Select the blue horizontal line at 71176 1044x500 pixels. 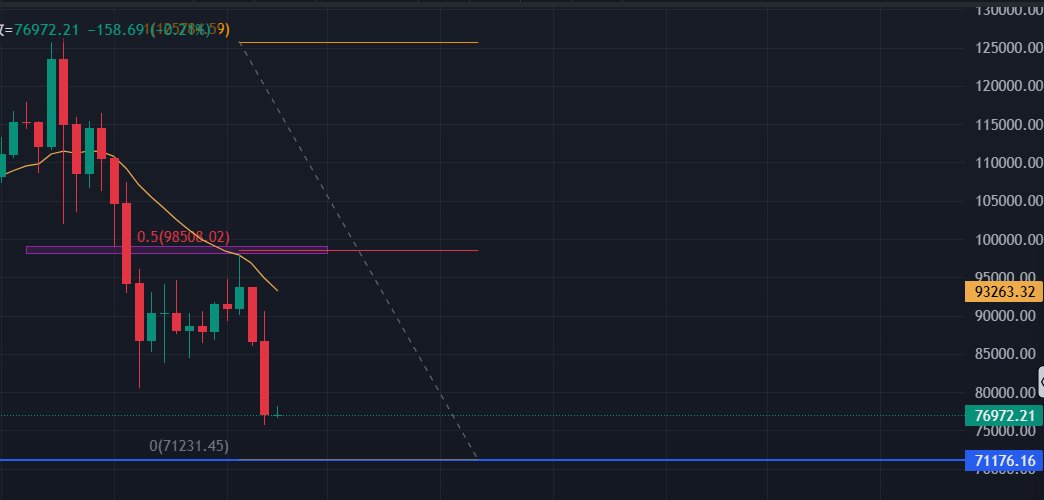click(482, 459)
